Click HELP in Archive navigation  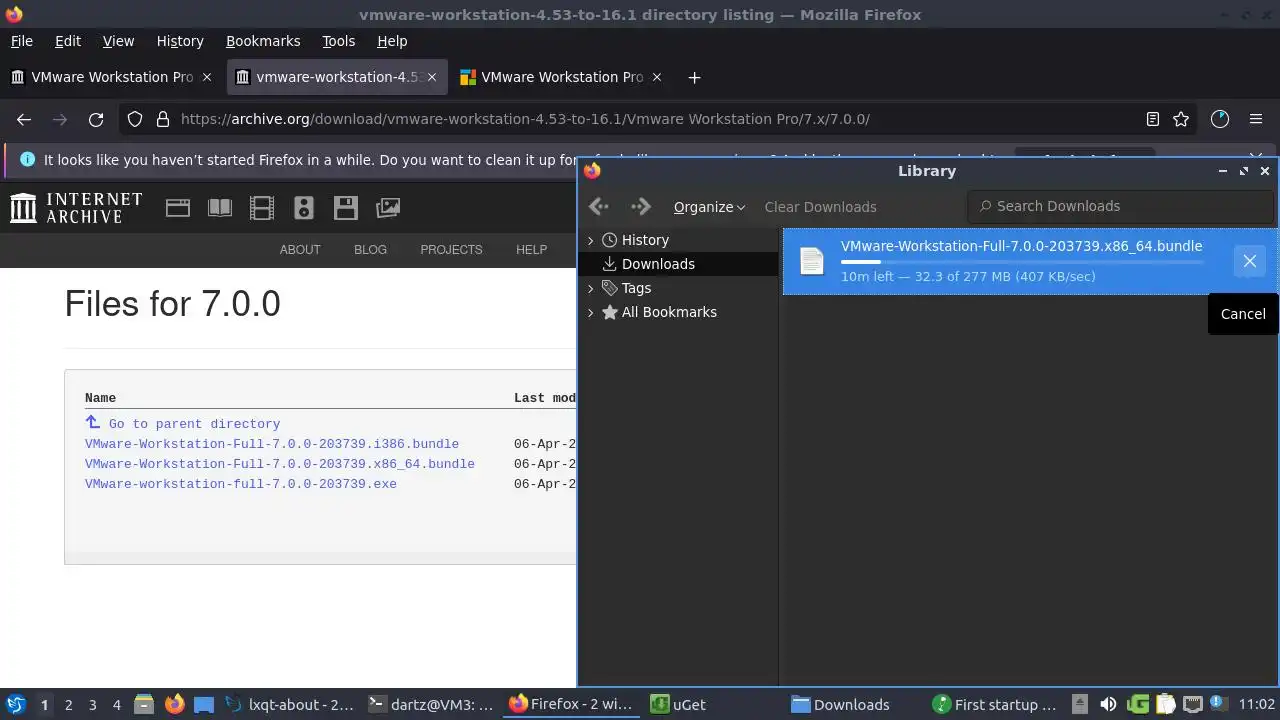(x=531, y=250)
